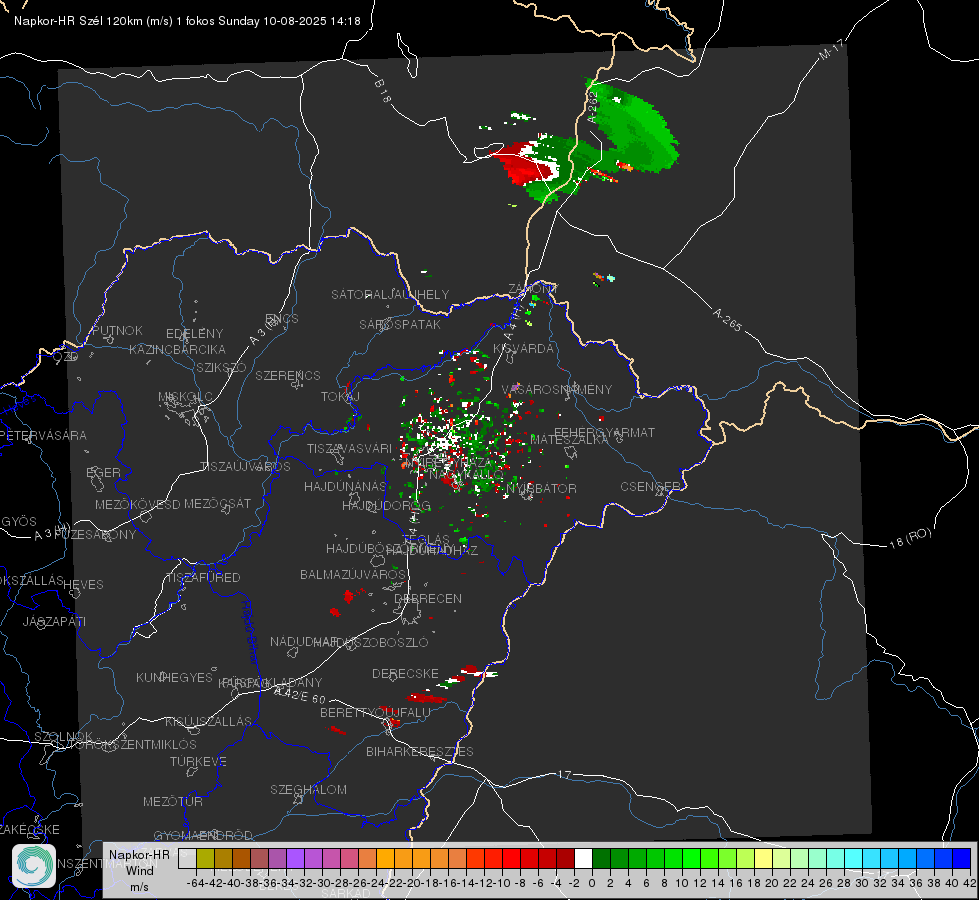Image resolution: width=979 pixels, height=900 pixels.
Task: Click the TOKAJ city label
Action: (340, 397)
